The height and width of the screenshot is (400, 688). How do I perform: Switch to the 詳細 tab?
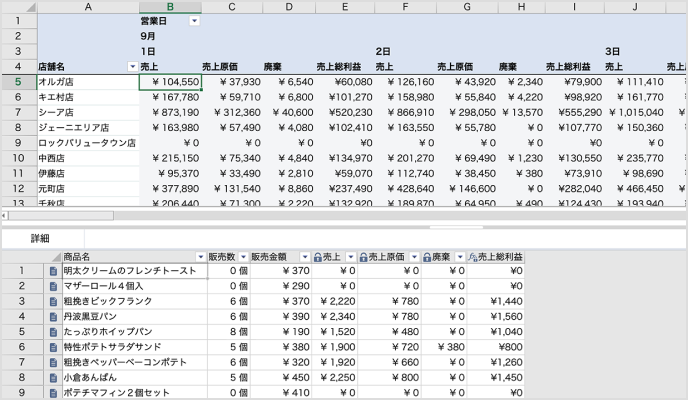point(40,239)
